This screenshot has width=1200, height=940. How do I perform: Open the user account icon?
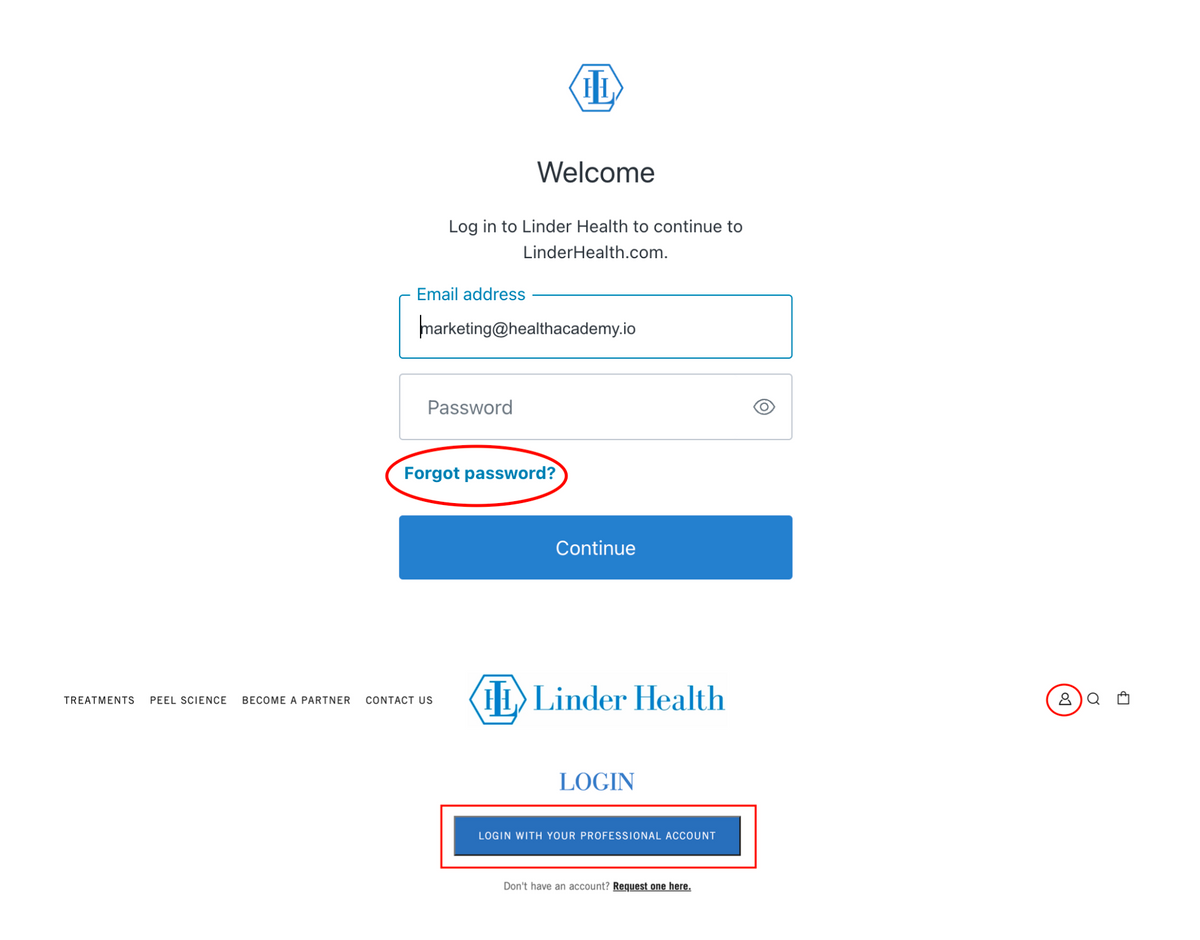click(1065, 699)
